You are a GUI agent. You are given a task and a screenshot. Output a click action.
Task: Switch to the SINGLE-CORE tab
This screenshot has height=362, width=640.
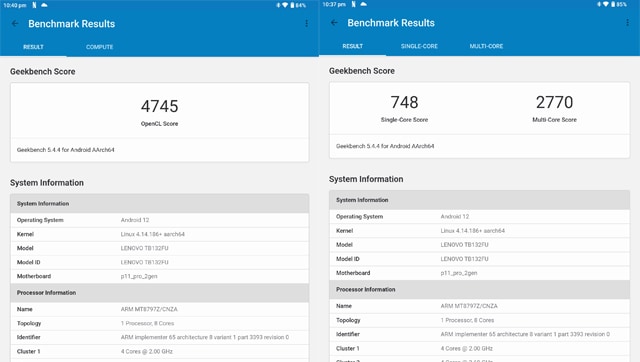coord(419,46)
